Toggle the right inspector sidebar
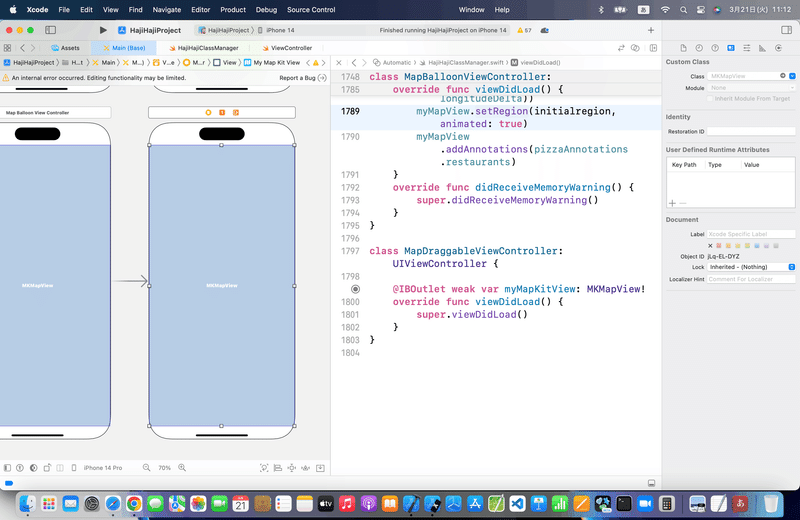The image size is (800, 520). pos(786,30)
